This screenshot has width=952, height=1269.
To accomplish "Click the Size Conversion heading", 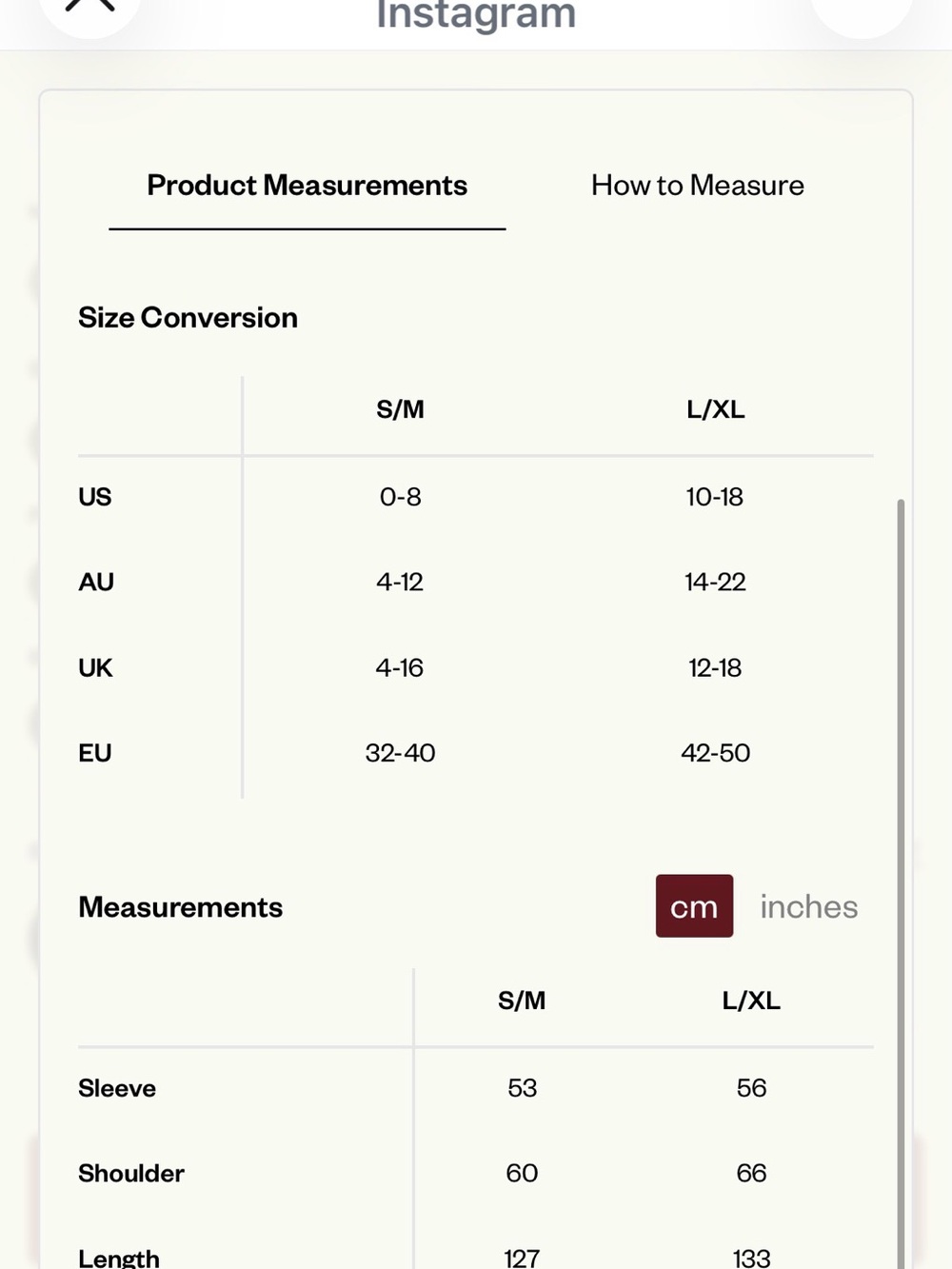I will (x=188, y=317).
